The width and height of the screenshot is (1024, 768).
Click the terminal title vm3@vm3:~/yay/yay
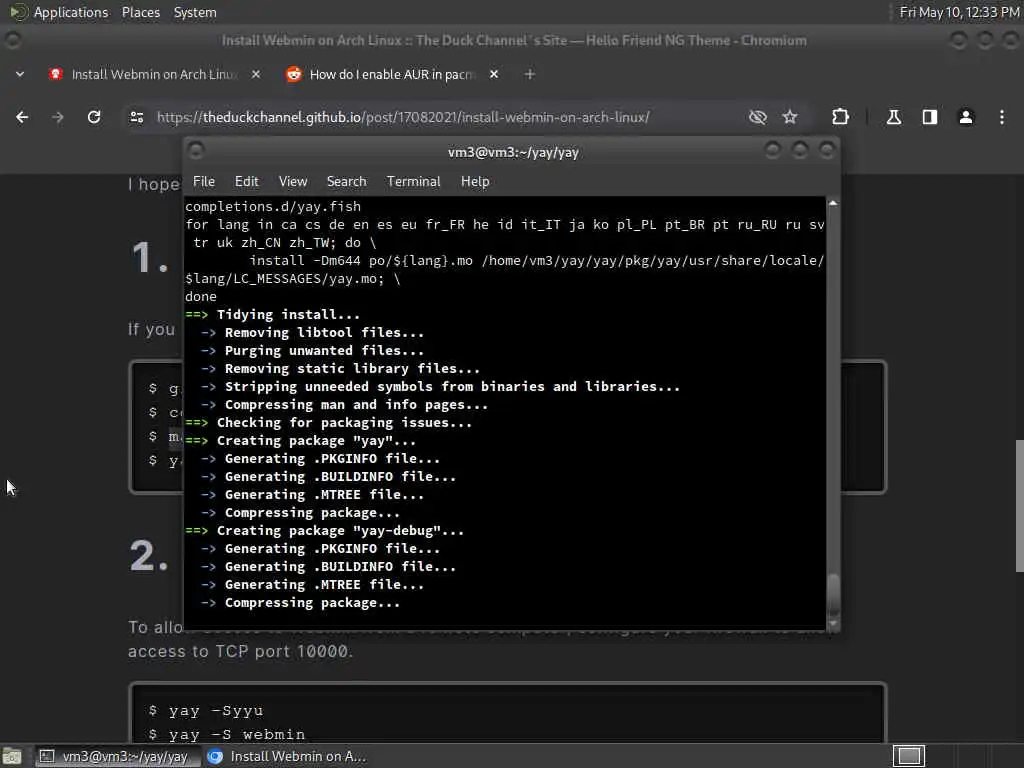coord(513,152)
